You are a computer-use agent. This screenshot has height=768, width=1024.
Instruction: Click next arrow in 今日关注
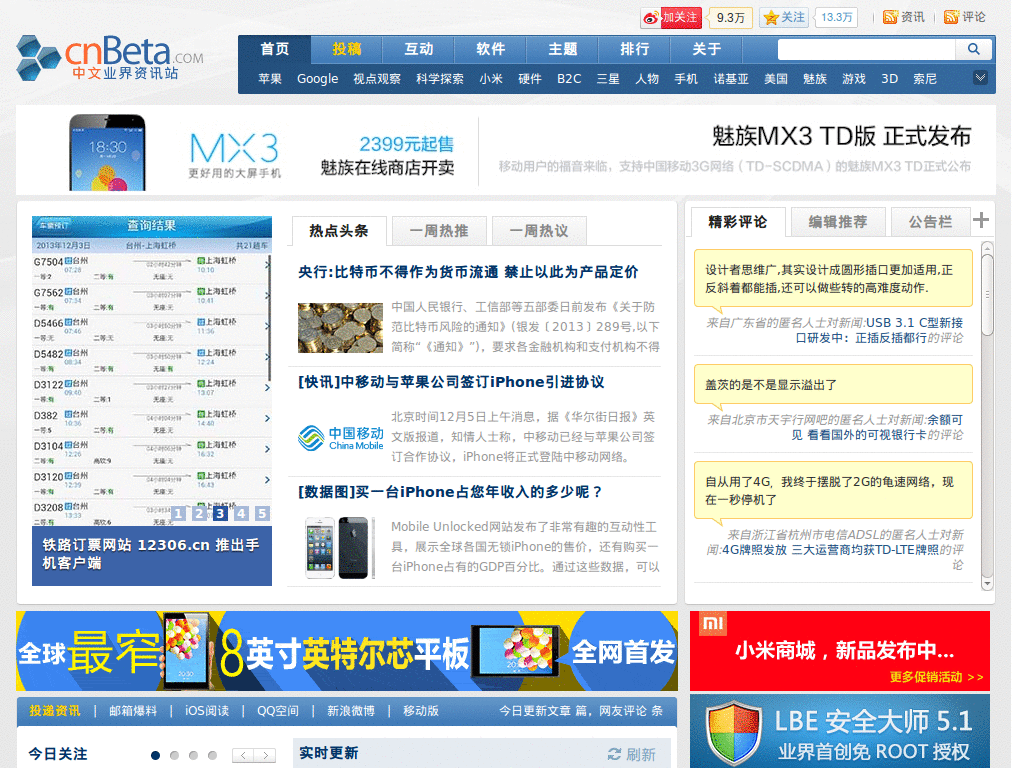point(265,755)
